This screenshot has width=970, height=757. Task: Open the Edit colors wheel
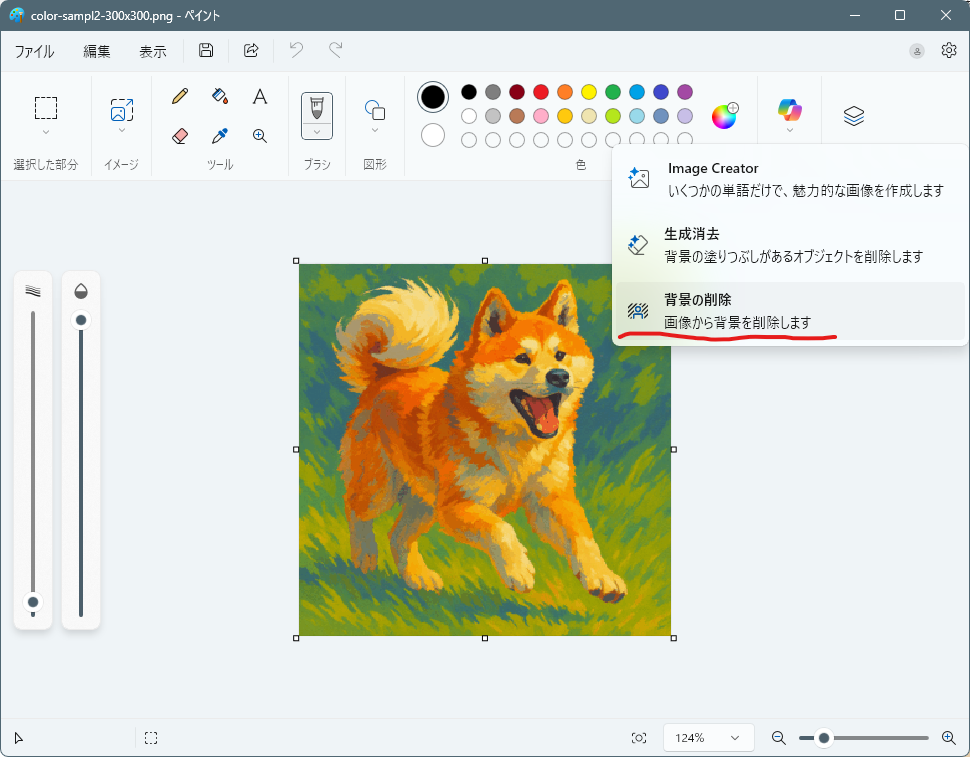[x=724, y=116]
